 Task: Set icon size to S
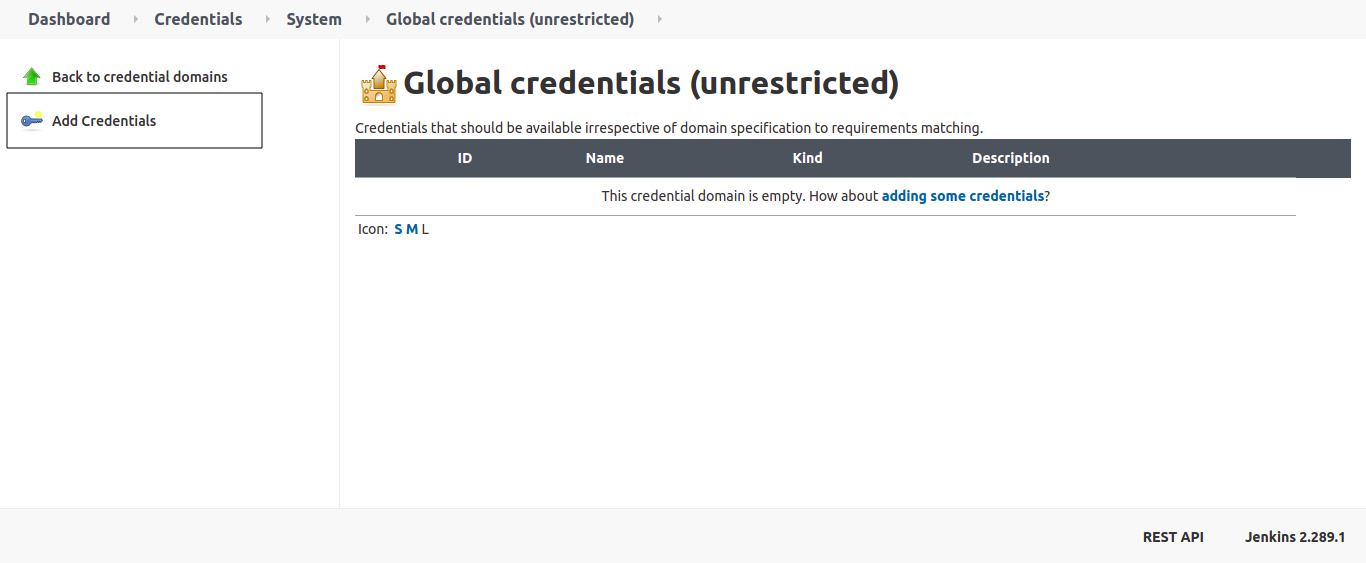[x=399, y=229]
